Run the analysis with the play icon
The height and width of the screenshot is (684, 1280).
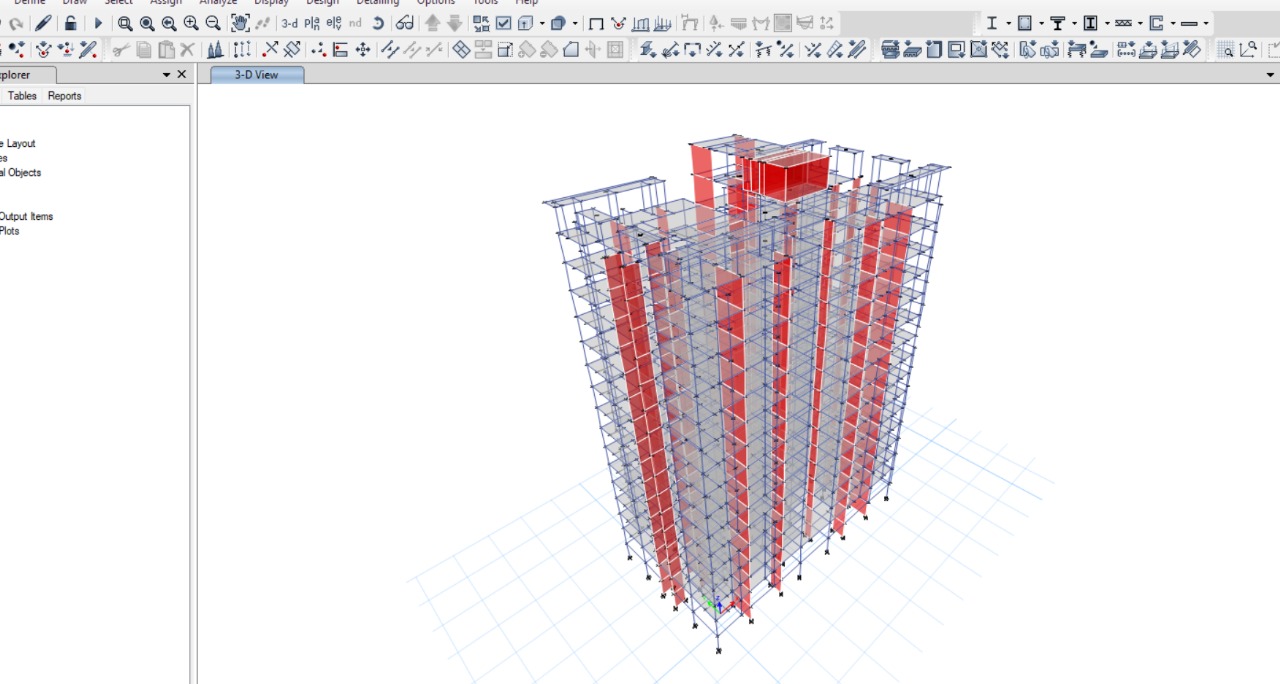[98, 23]
